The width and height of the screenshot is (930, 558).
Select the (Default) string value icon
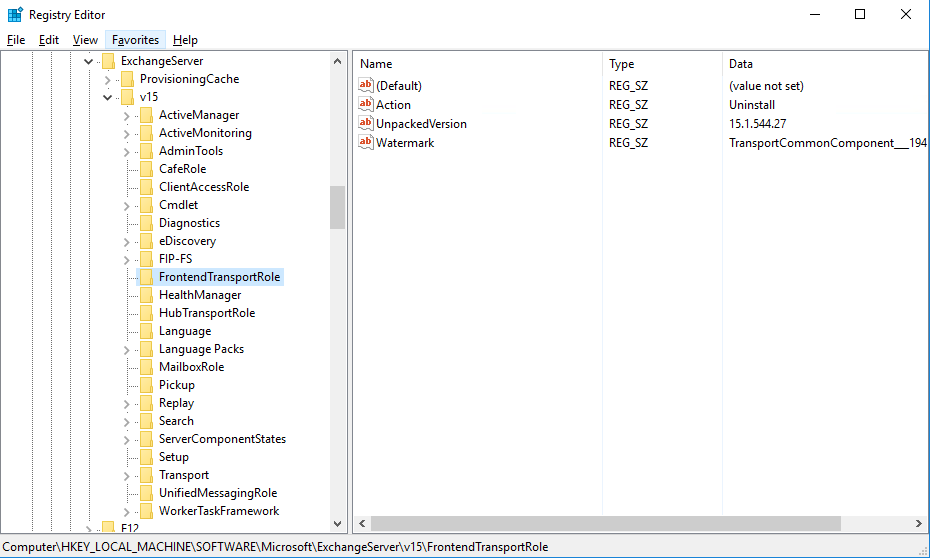click(366, 85)
